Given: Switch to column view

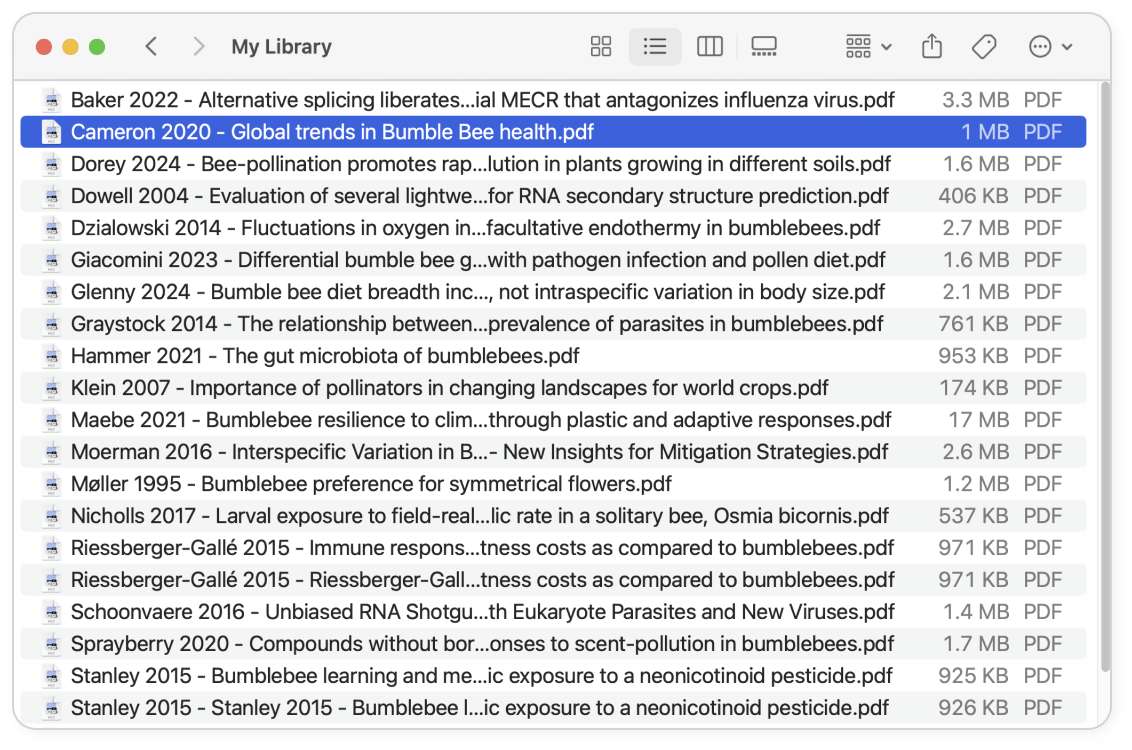Looking at the screenshot, I should point(710,47).
